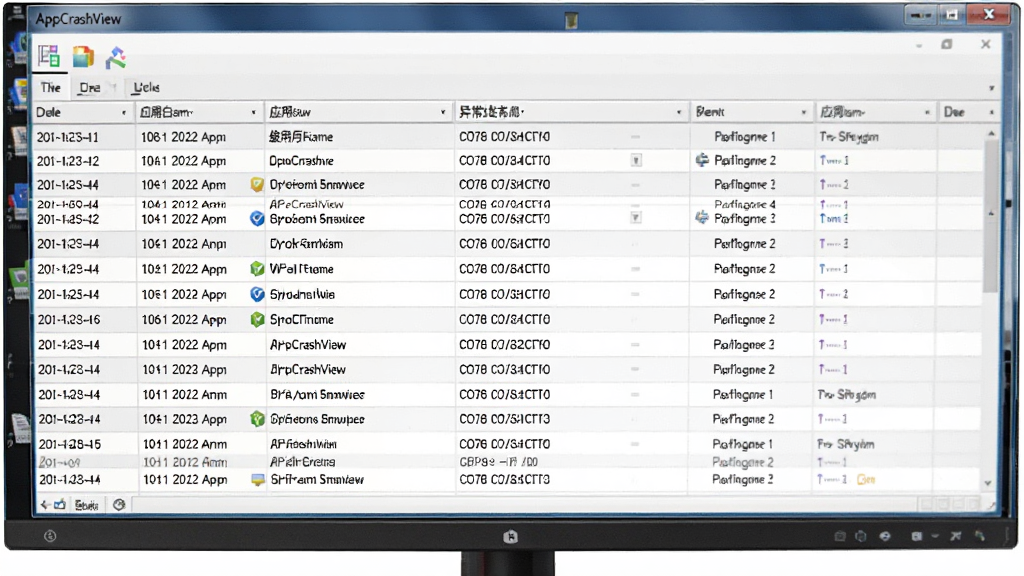Image resolution: width=1024 pixels, height=576 pixels.
Task: Click the date cell 201-4:28-15
Action: point(69,444)
